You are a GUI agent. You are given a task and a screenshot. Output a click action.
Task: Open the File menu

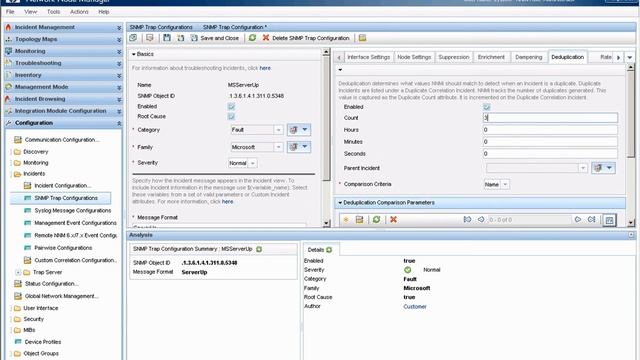point(10,12)
